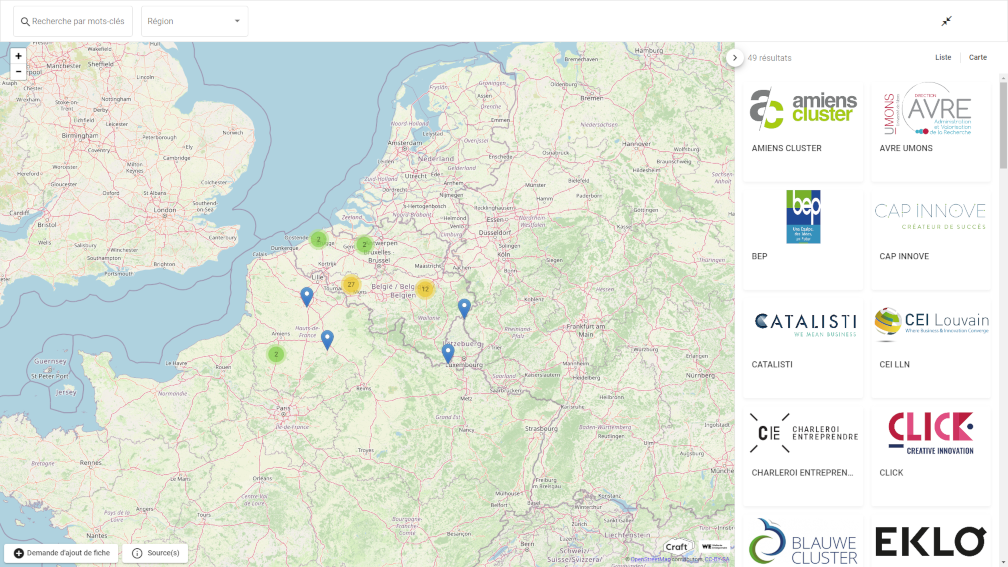1008x567 pixels.
Task: Open the EKLO card
Action: (931, 540)
